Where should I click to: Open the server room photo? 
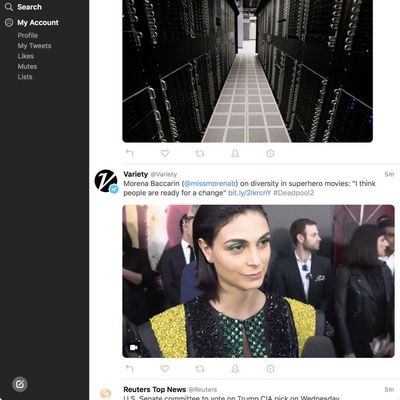tap(247, 71)
